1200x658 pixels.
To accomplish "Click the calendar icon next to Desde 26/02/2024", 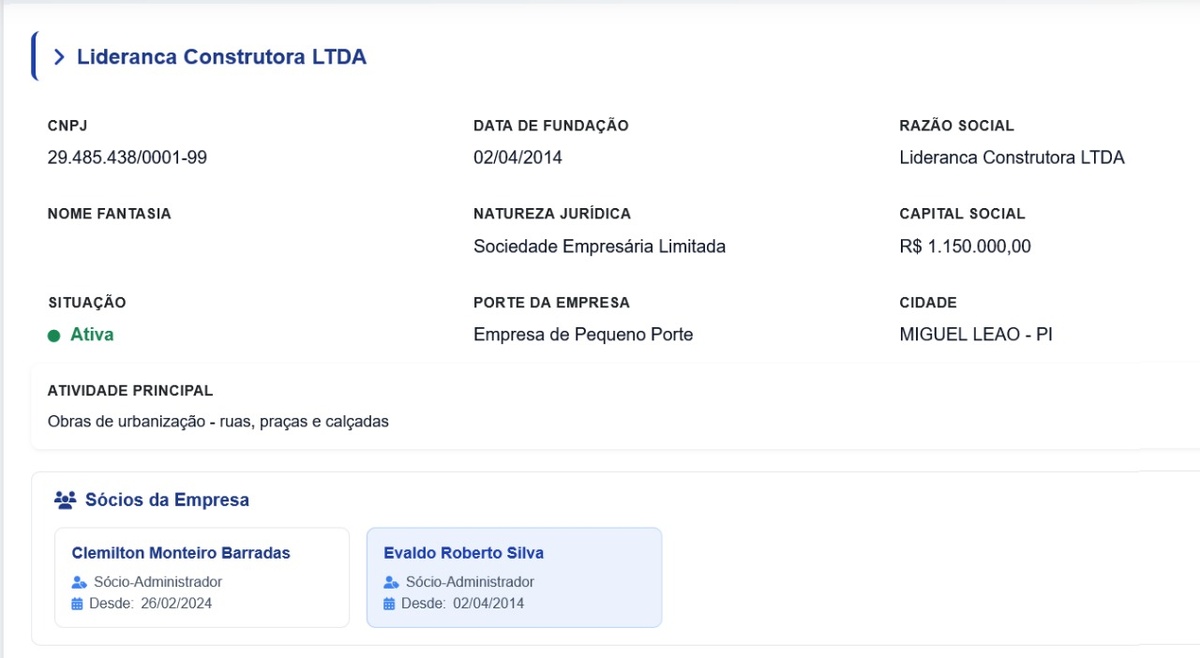I will tap(78, 603).
